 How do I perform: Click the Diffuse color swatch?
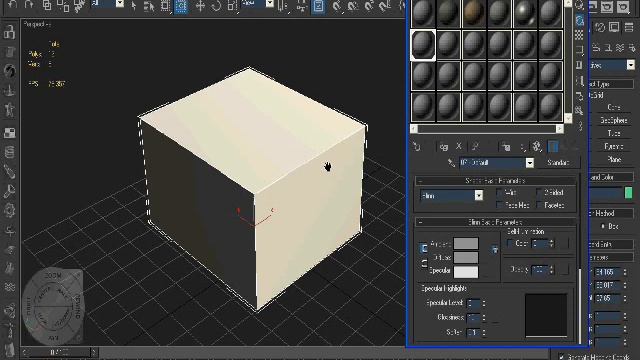pos(466,258)
